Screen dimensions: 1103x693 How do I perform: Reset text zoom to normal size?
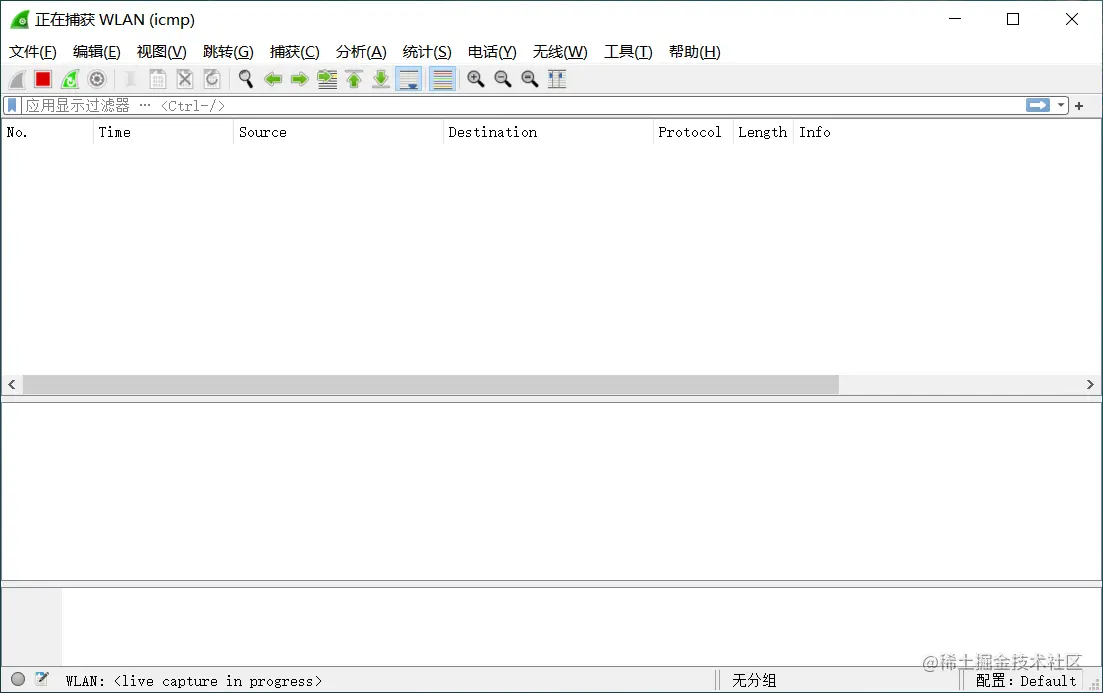coord(530,80)
